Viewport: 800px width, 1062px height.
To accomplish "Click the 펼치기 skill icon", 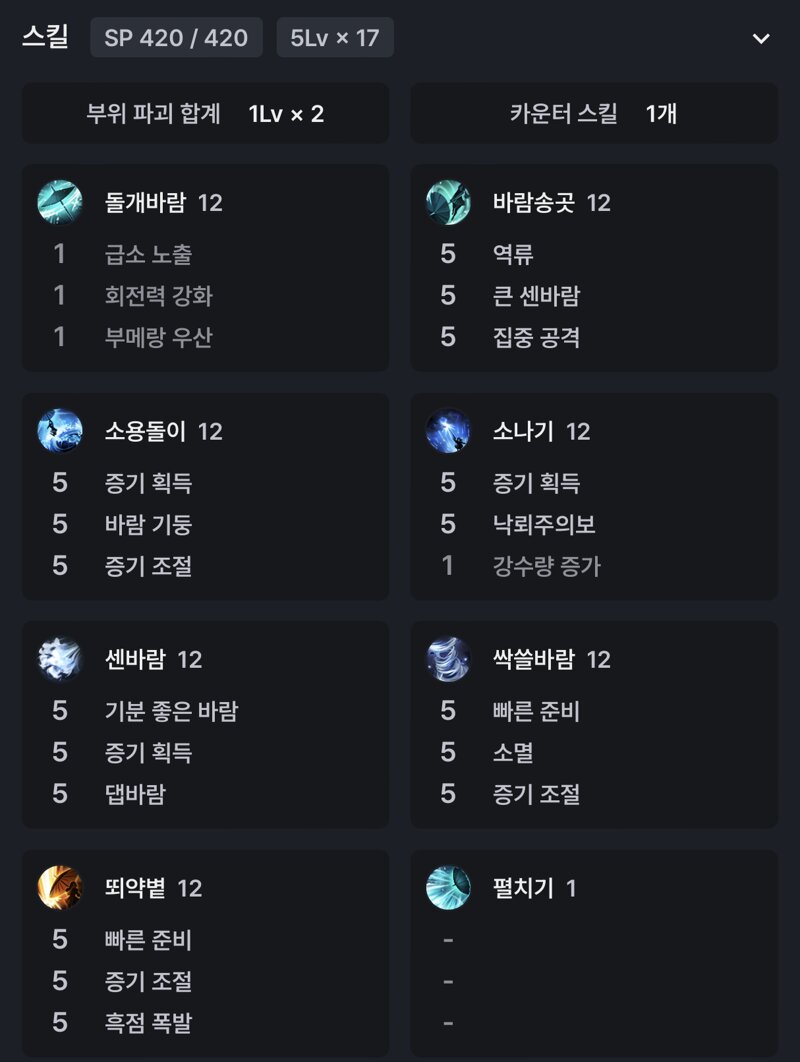I will click(x=448, y=887).
